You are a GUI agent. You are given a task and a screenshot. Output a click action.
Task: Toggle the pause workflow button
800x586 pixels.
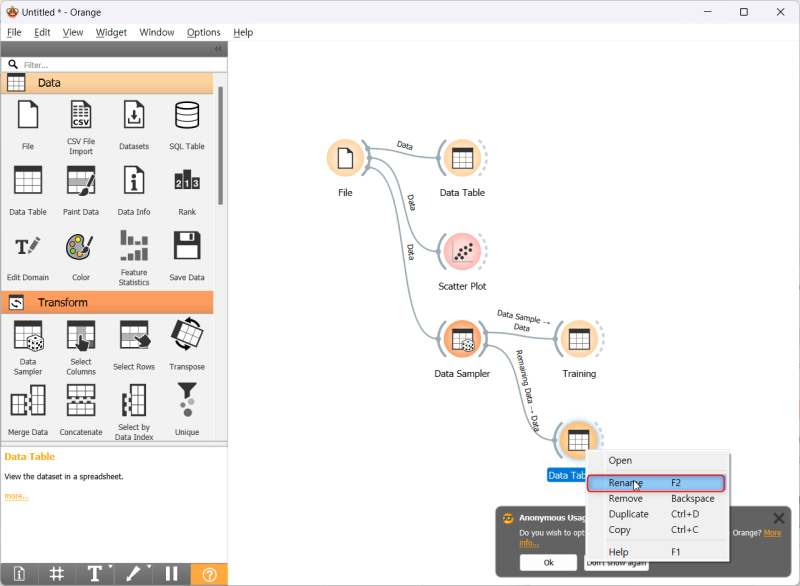171,574
